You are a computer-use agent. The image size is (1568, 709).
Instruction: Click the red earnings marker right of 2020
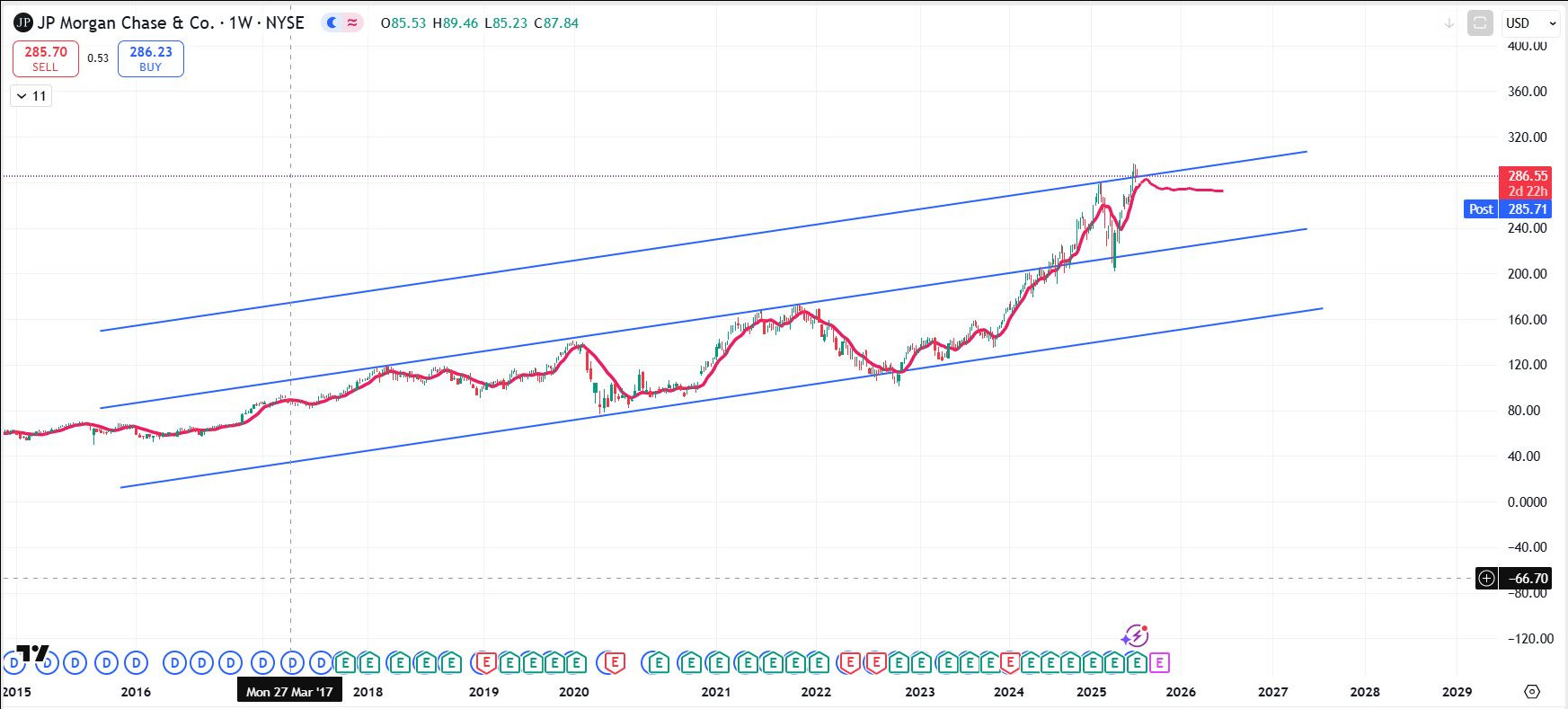coord(614,663)
